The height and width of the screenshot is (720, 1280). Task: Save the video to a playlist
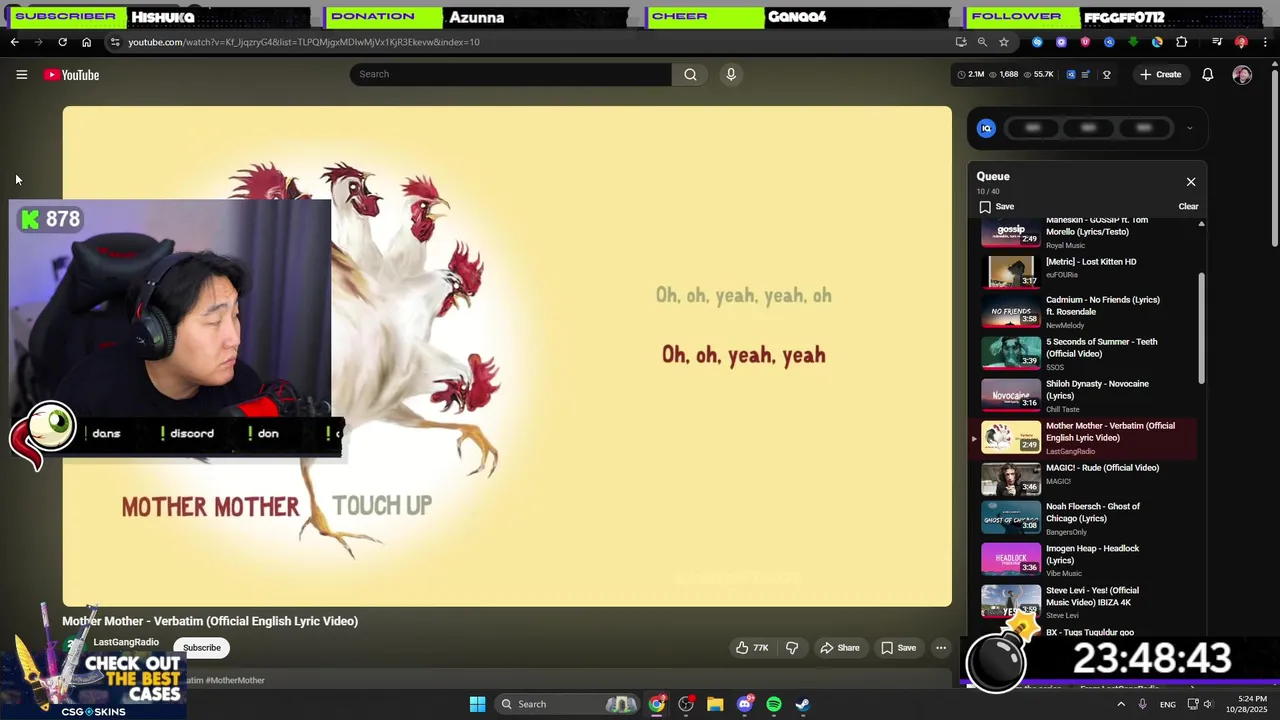(x=898, y=648)
